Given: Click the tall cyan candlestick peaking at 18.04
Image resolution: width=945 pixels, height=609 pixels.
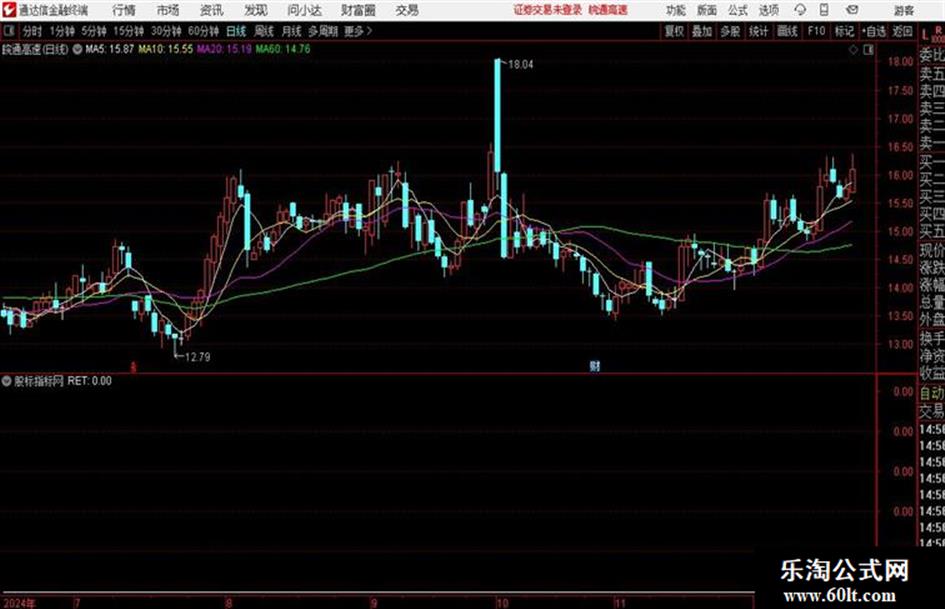Looking at the screenshot, I should (x=497, y=116).
